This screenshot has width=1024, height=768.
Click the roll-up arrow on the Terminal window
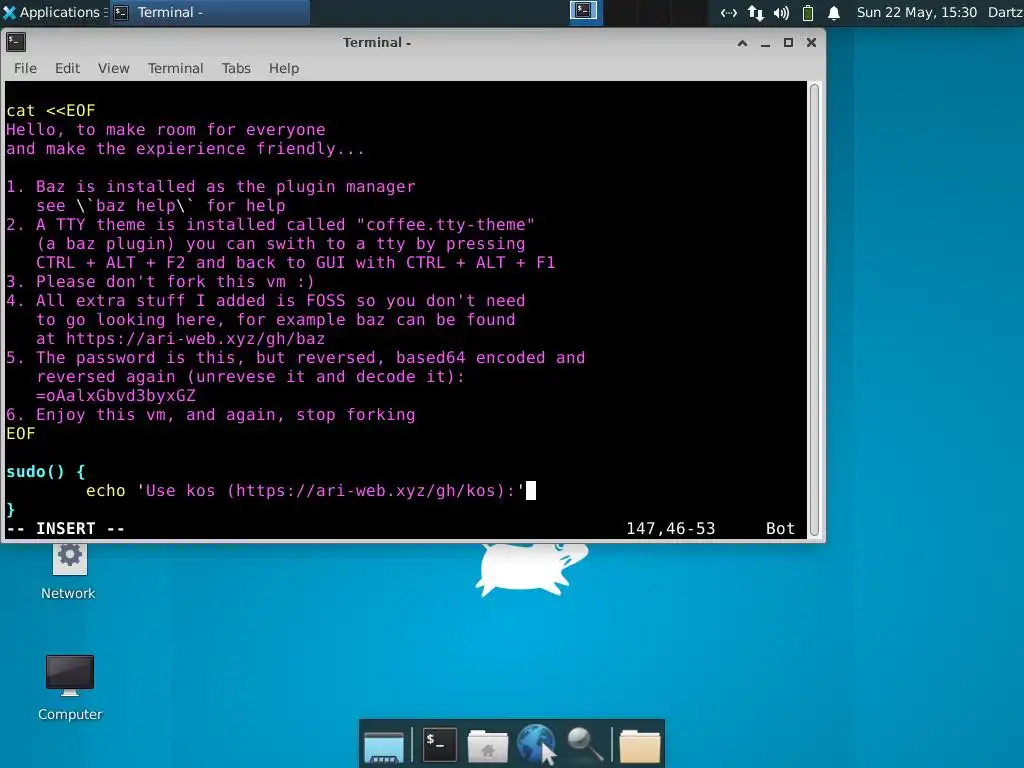742,43
